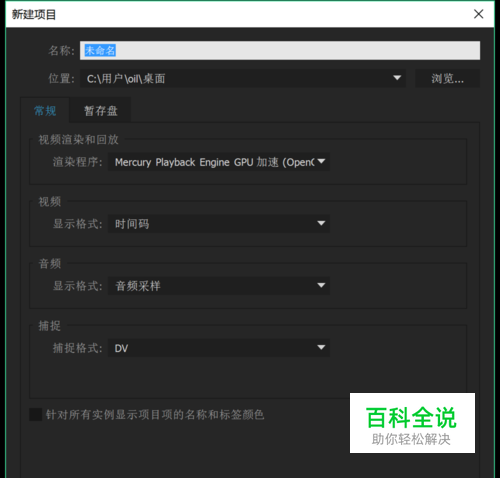Open the 渲染程序 renderer dropdown
The height and width of the screenshot is (478, 500).
[219, 162]
